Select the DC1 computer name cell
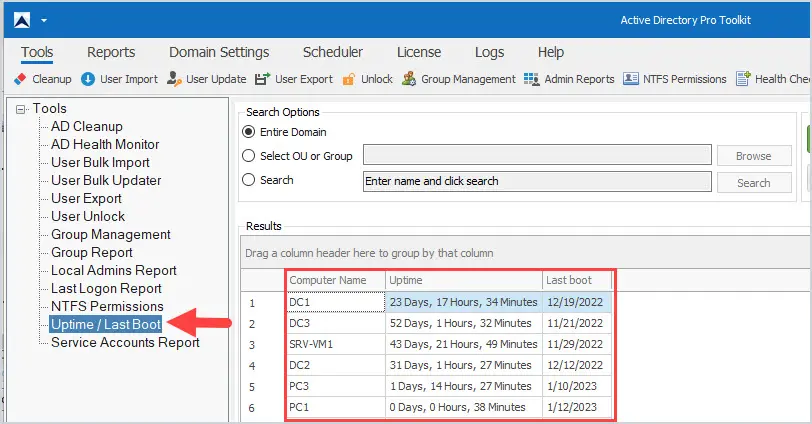Viewport: 812px width, 424px height. [336, 302]
